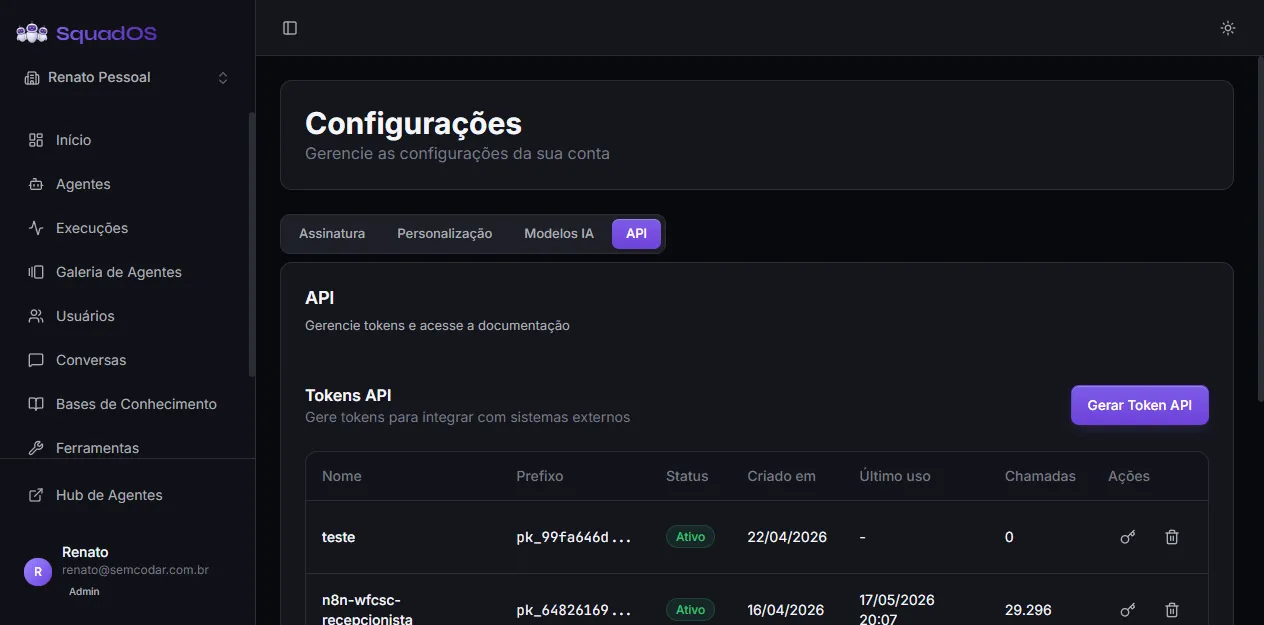Click the key icon for n8n-wfcsc token
1264x625 pixels.
click(1128, 609)
